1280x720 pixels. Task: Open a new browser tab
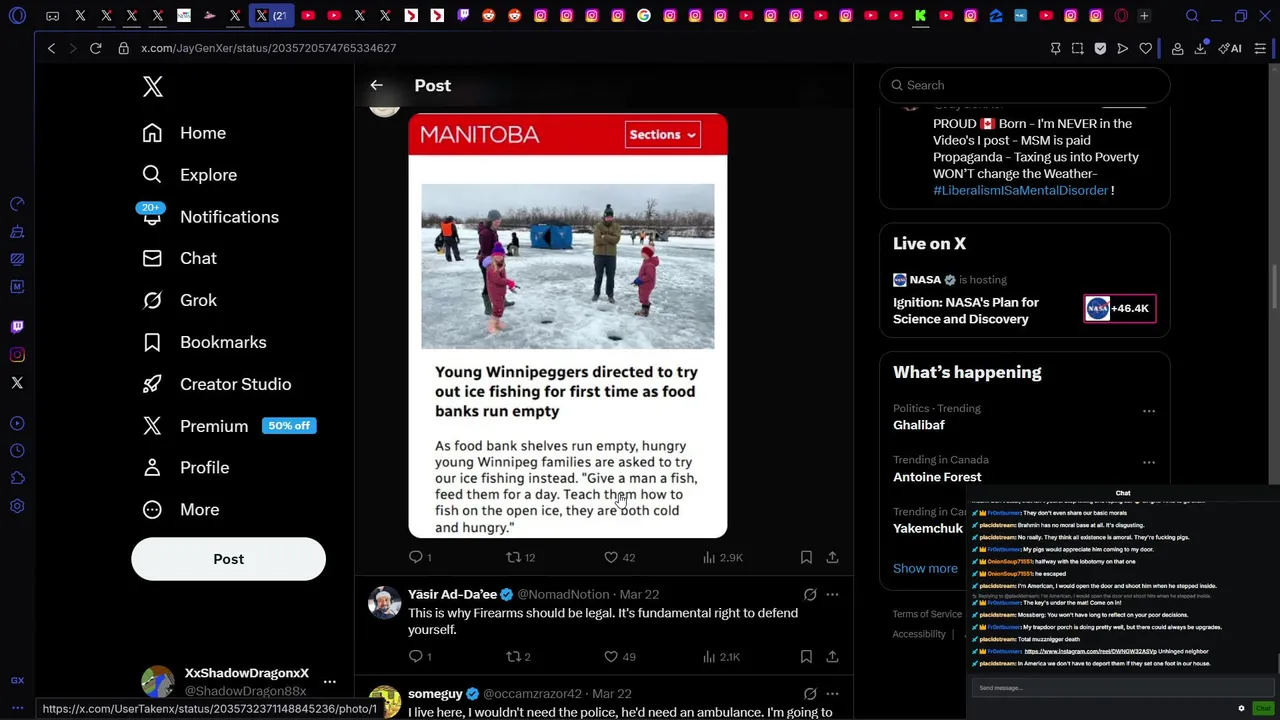[x=1144, y=16]
